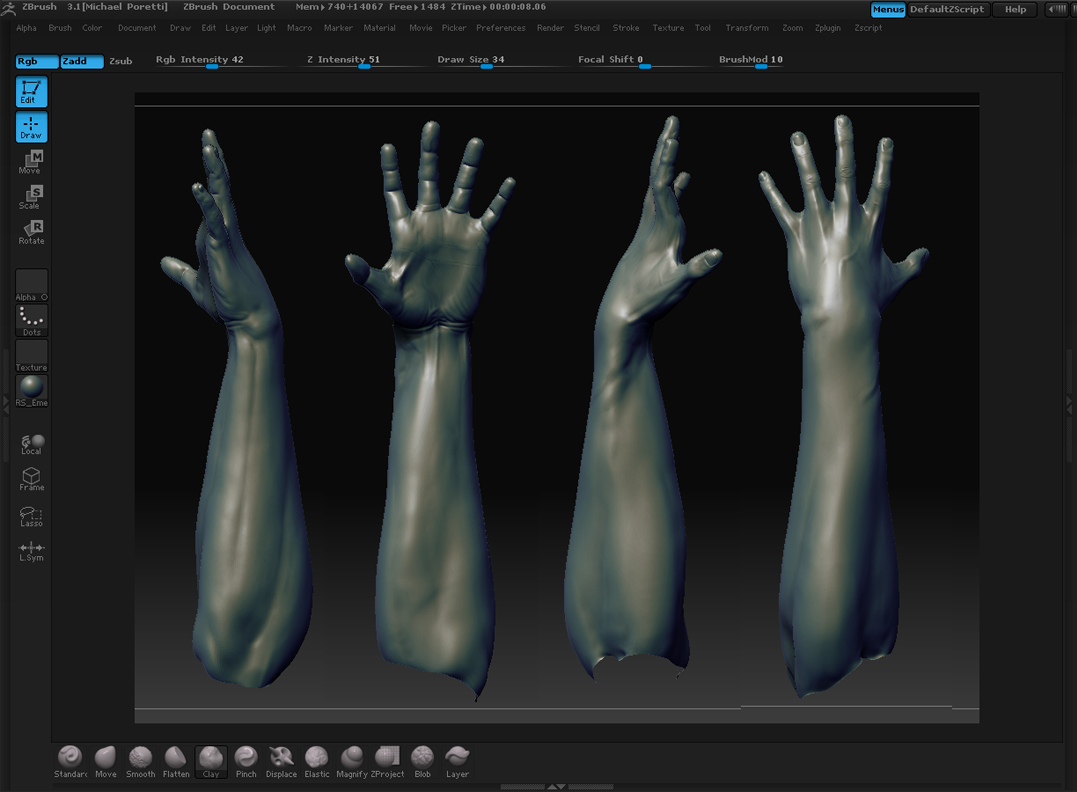Select the Displace brush

point(281,762)
